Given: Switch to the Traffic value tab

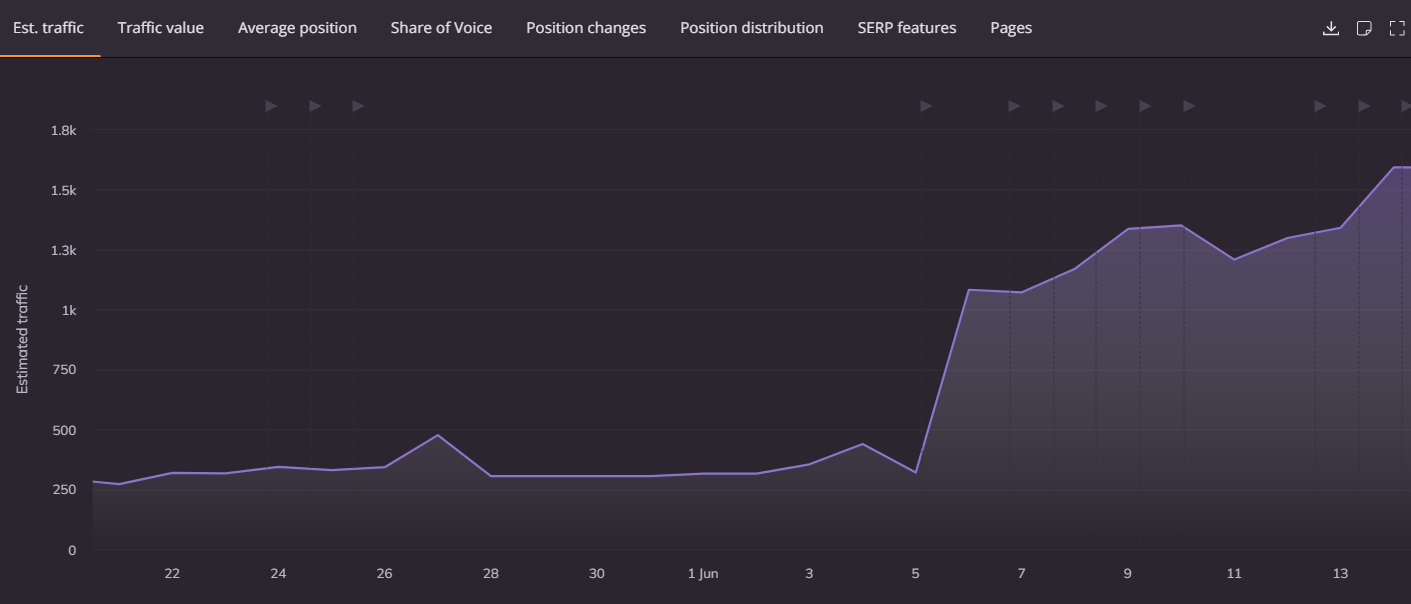Looking at the screenshot, I should click(160, 28).
